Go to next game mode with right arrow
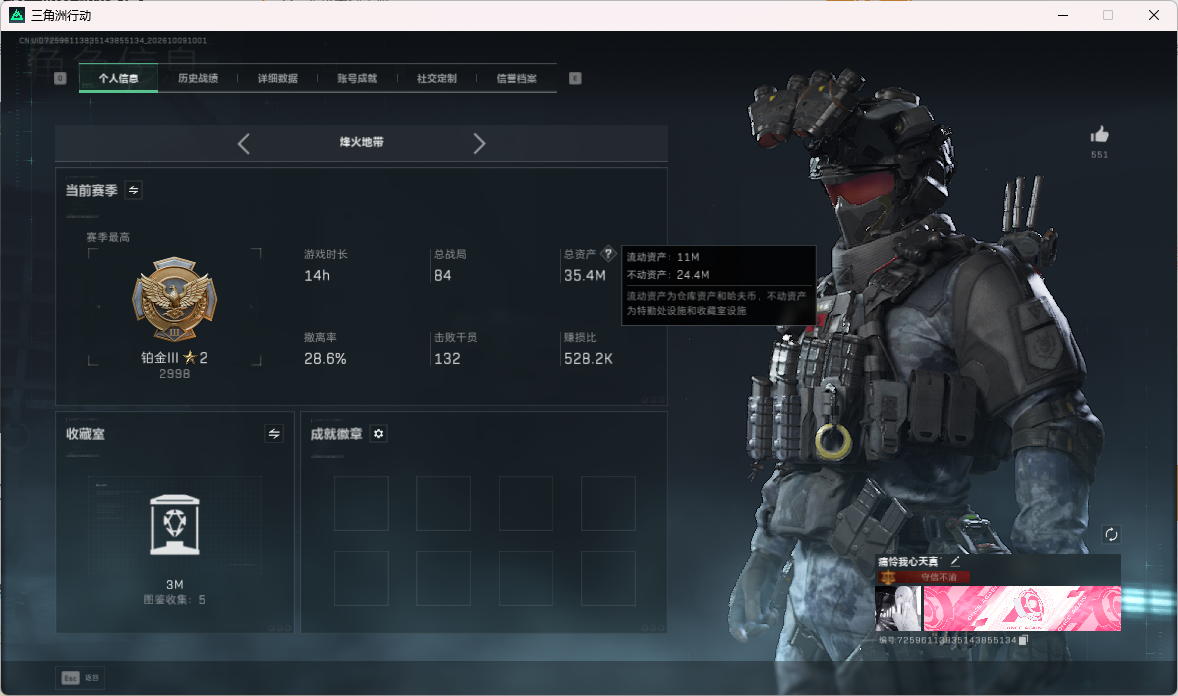1178x696 pixels. pos(479,144)
